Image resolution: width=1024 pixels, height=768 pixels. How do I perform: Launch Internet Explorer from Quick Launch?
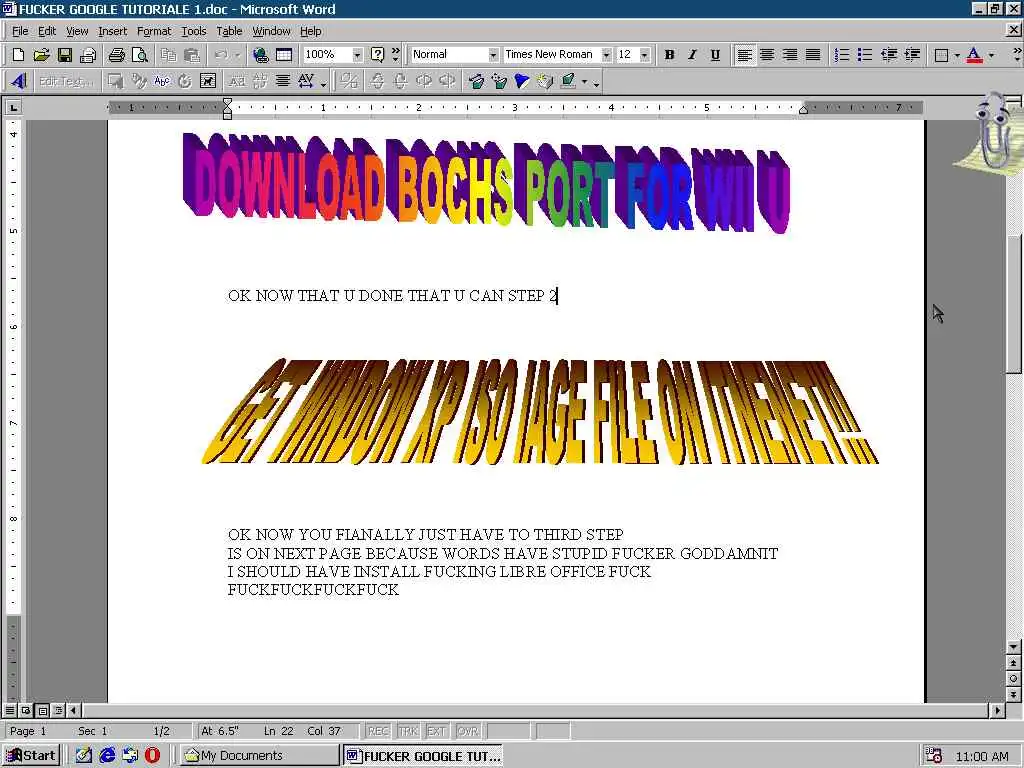click(x=107, y=756)
